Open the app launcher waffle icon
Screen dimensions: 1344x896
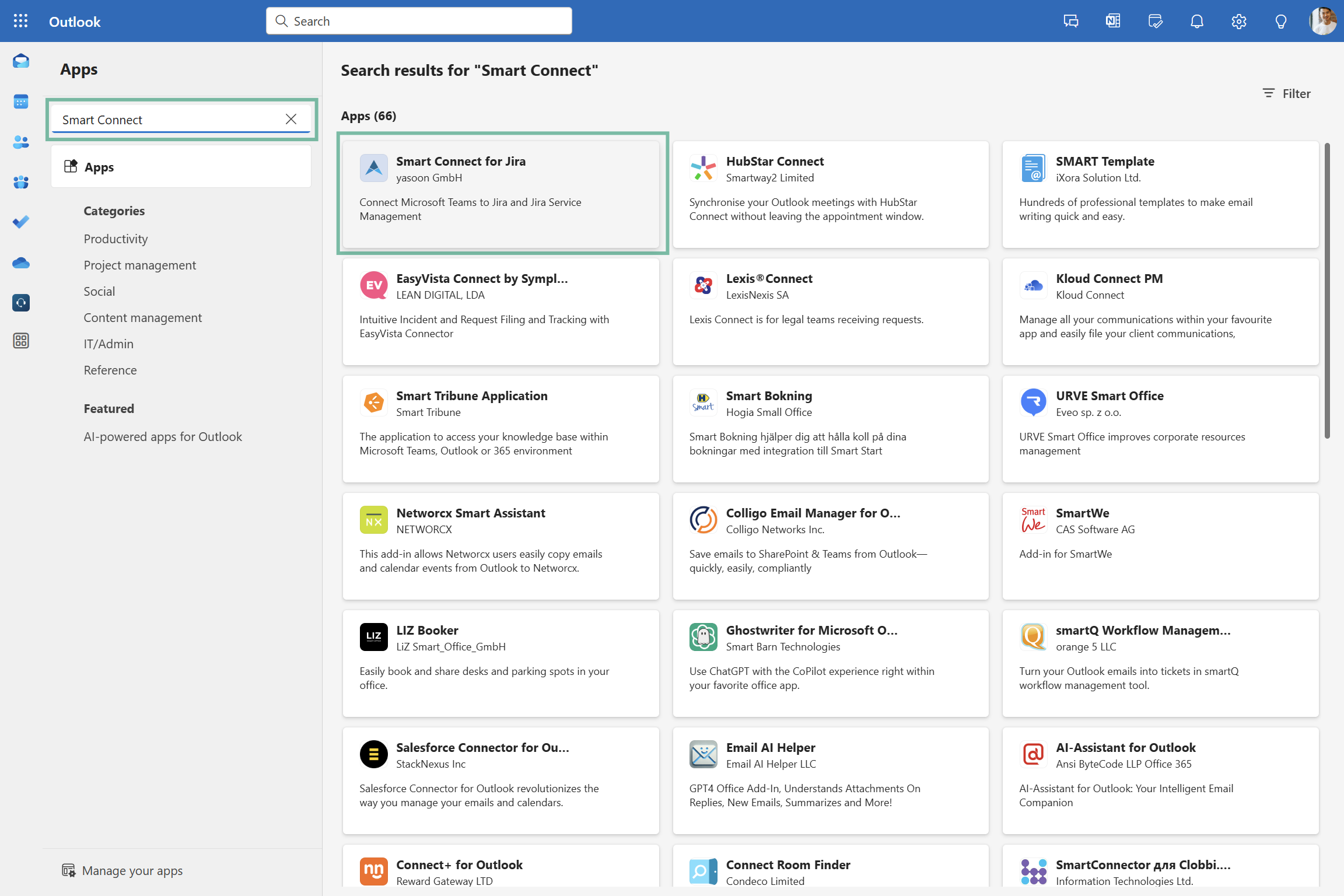[x=20, y=21]
